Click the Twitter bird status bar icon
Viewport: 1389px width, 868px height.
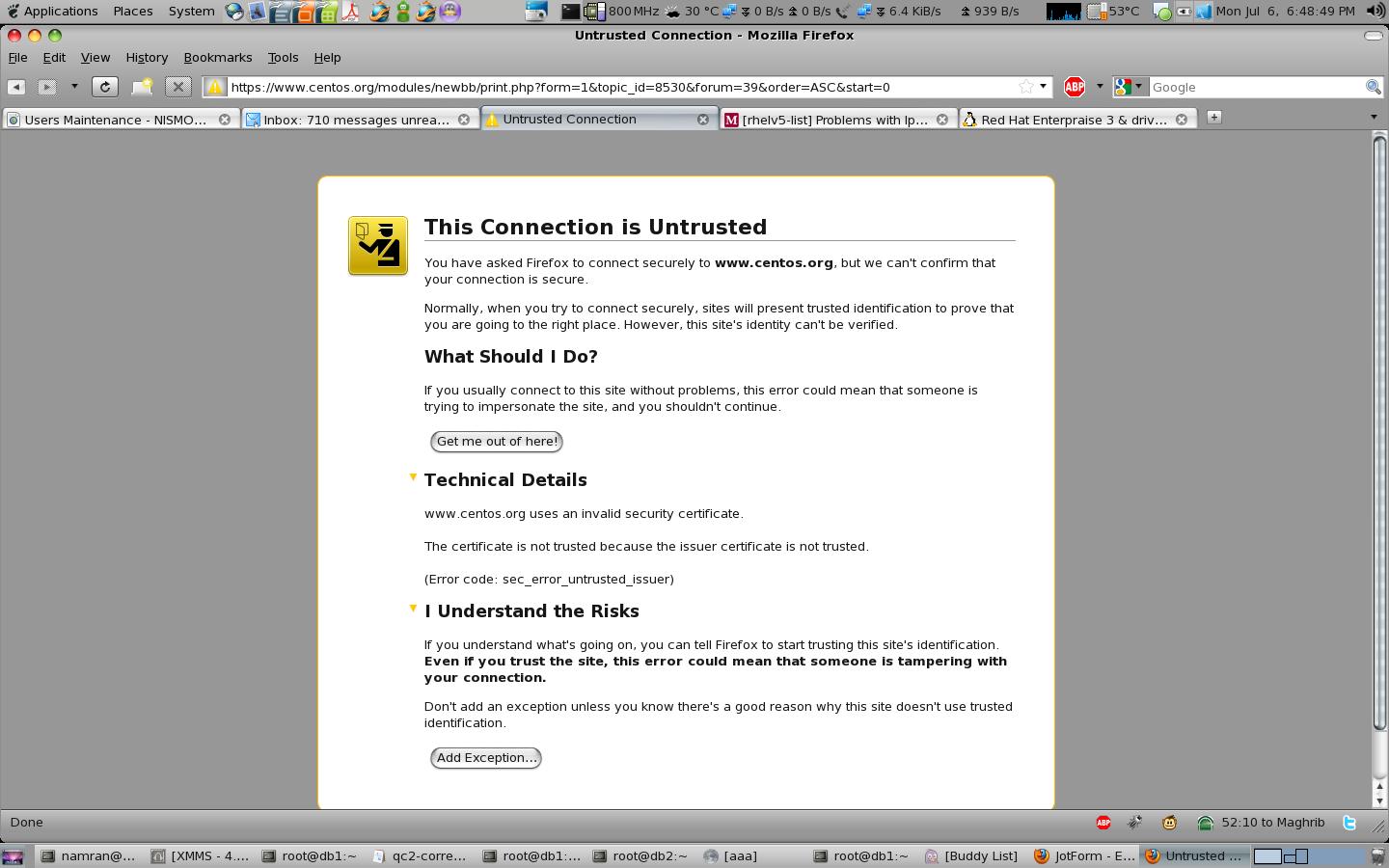point(1349,823)
